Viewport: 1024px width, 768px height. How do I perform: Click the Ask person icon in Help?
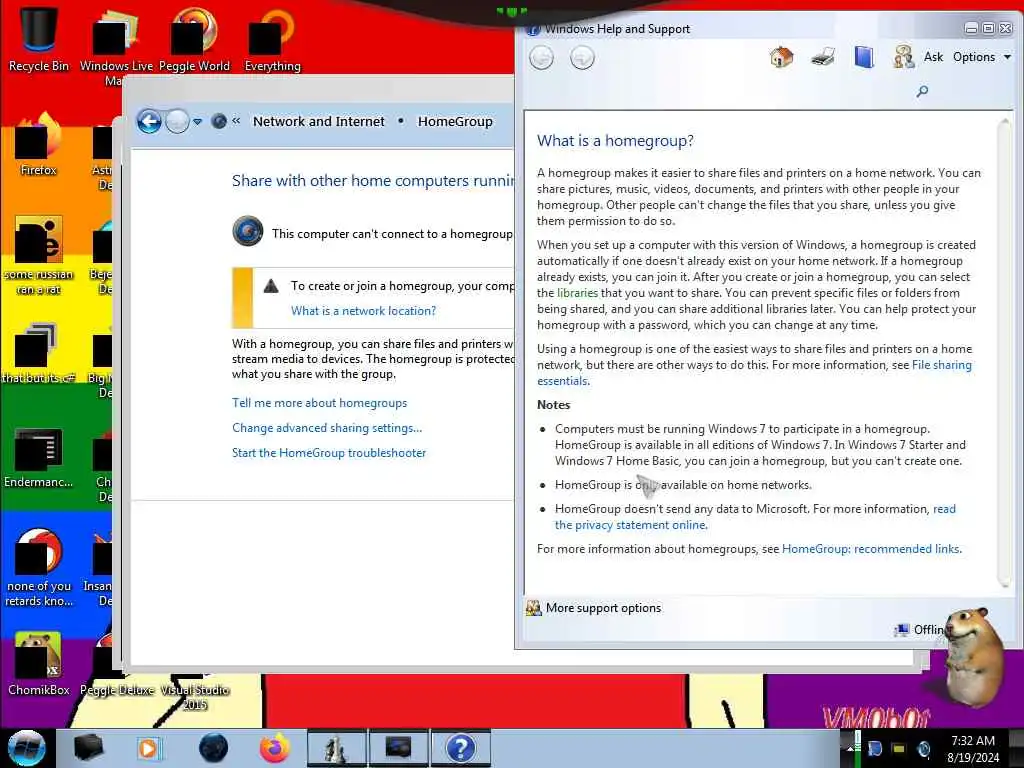coord(903,57)
